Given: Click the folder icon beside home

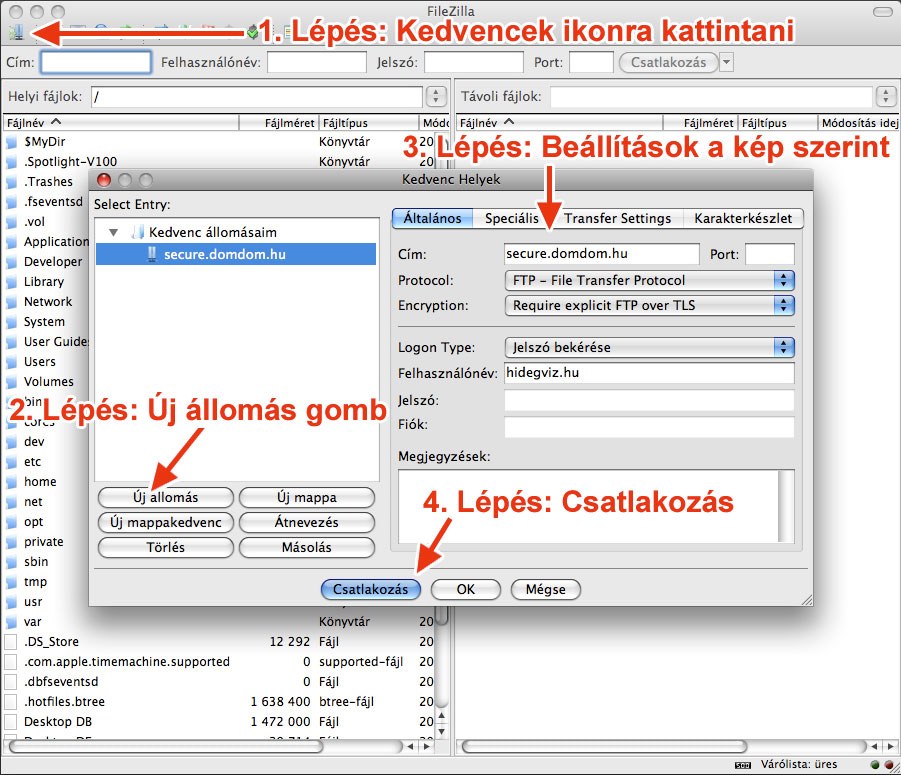Looking at the screenshot, I should 11,482.
